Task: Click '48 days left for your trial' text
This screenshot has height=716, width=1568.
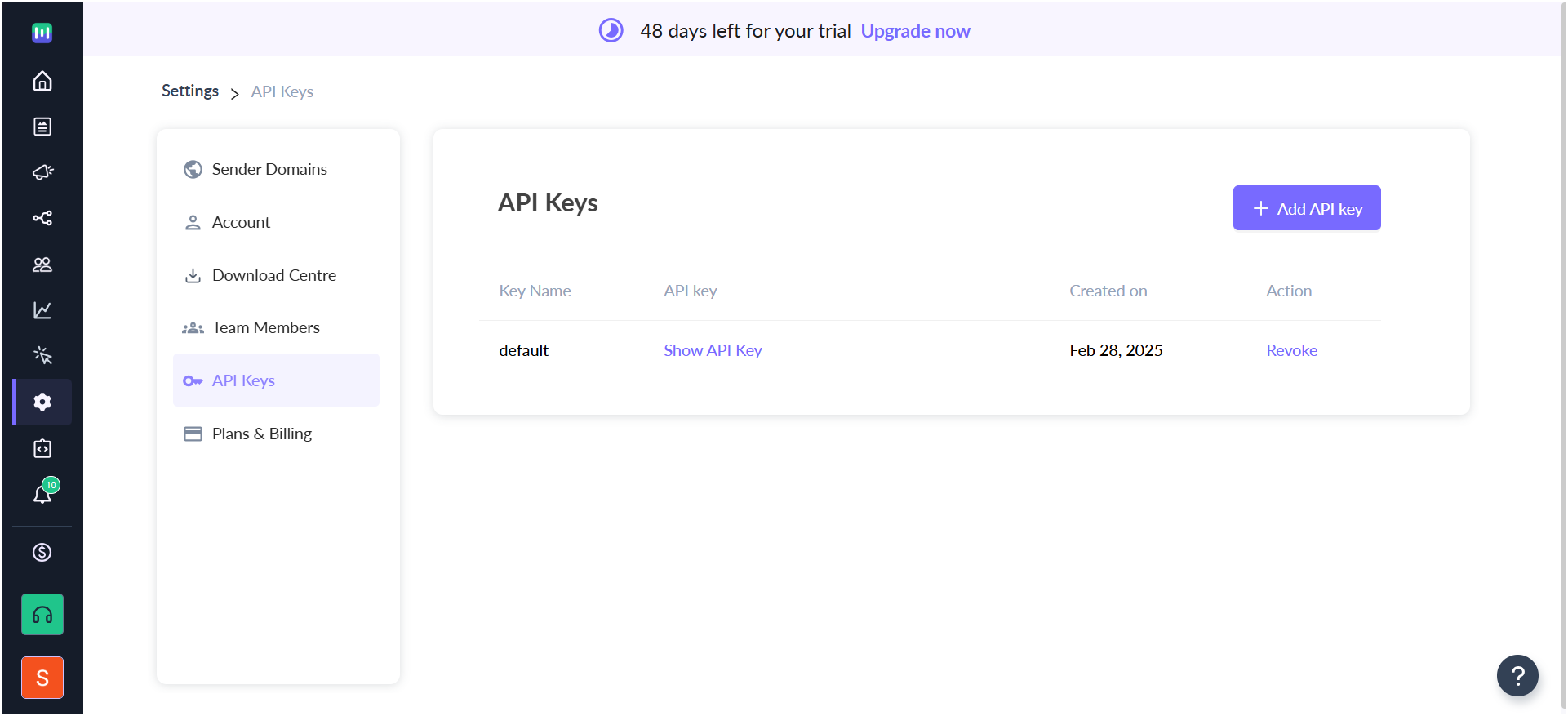Action: (745, 31)
